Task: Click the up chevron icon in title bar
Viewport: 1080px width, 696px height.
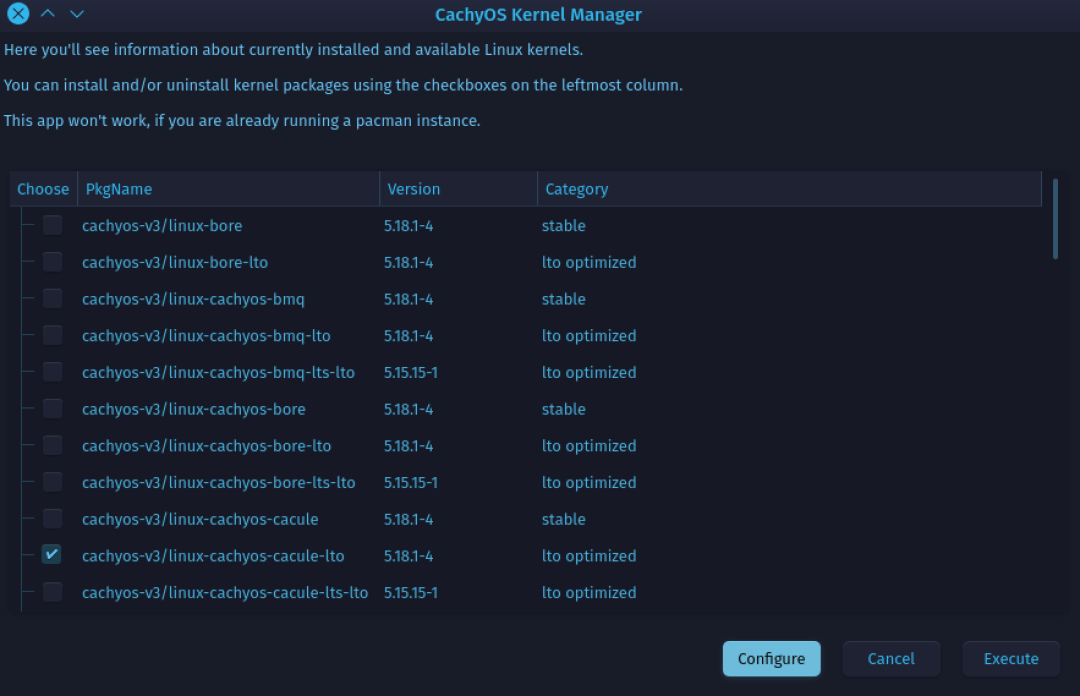Action: tap(48, 13)
